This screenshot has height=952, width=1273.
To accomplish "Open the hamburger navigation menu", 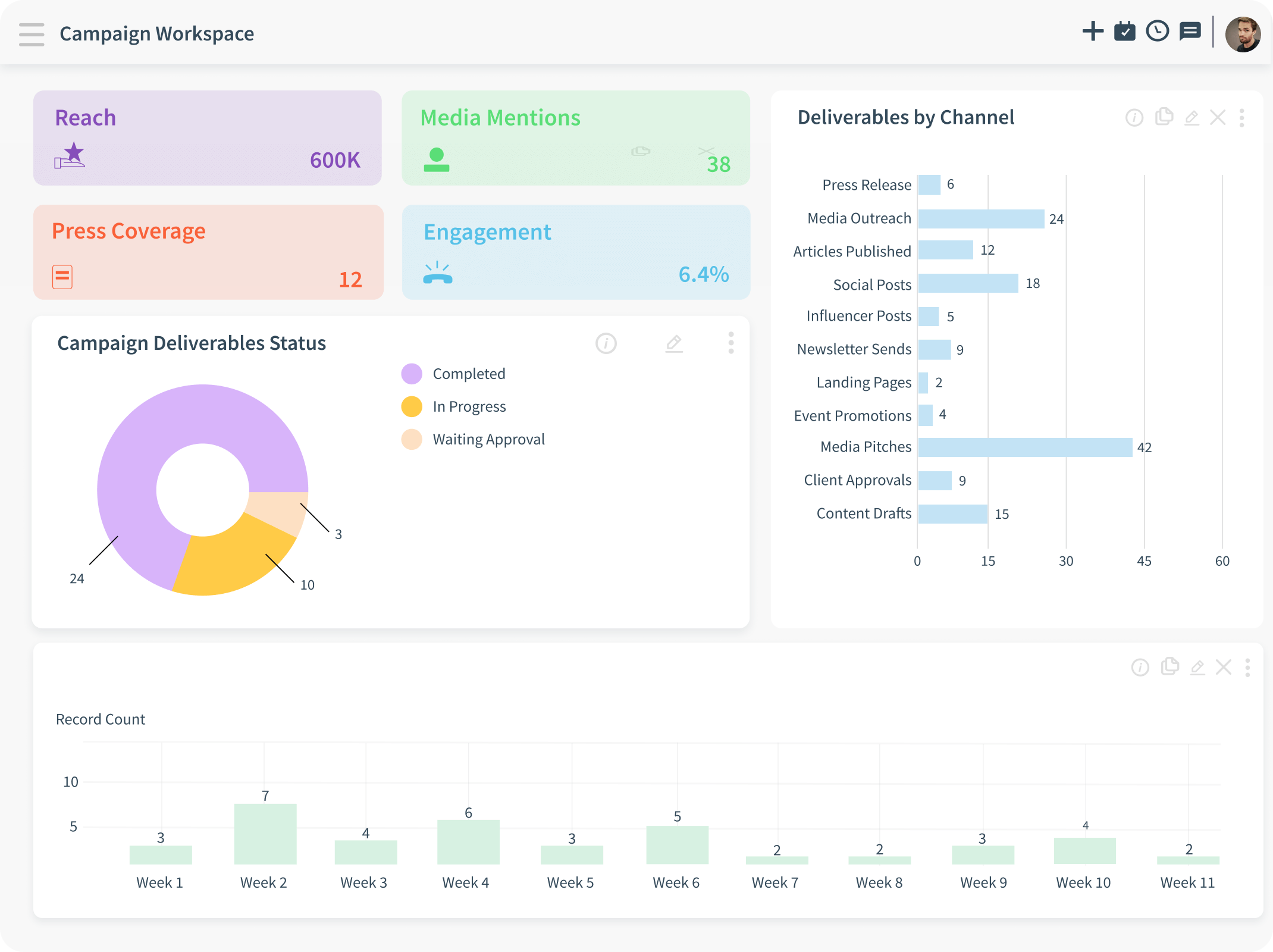I will tap(32, 34).
